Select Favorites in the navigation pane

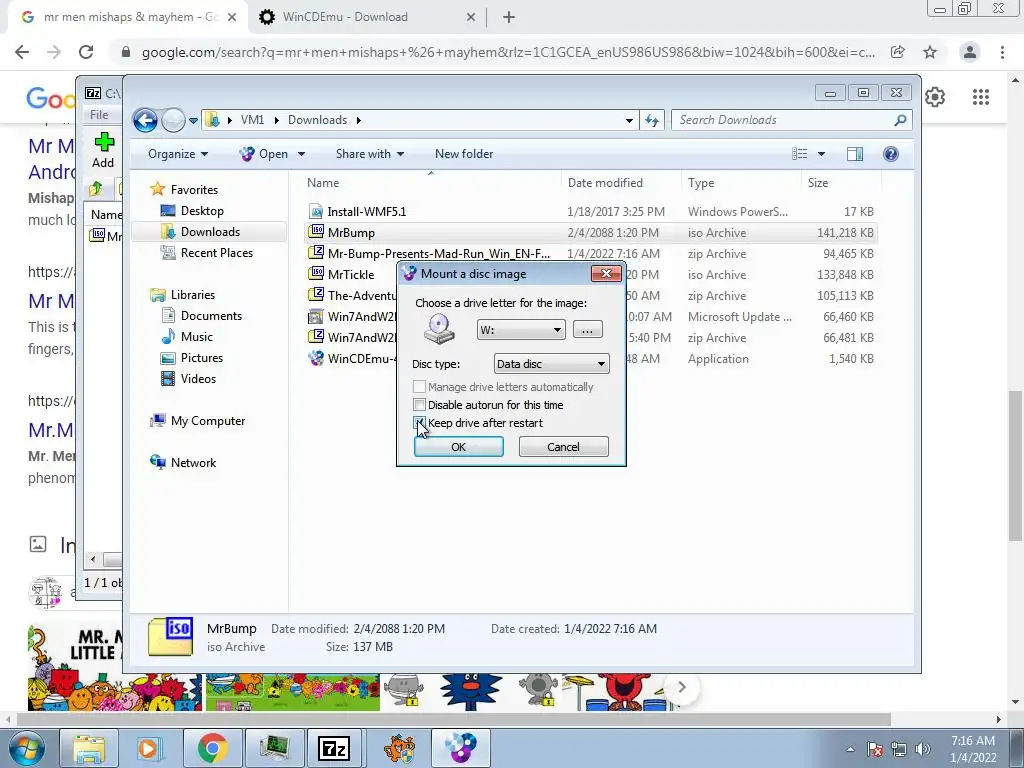click(x=194, y=189)
